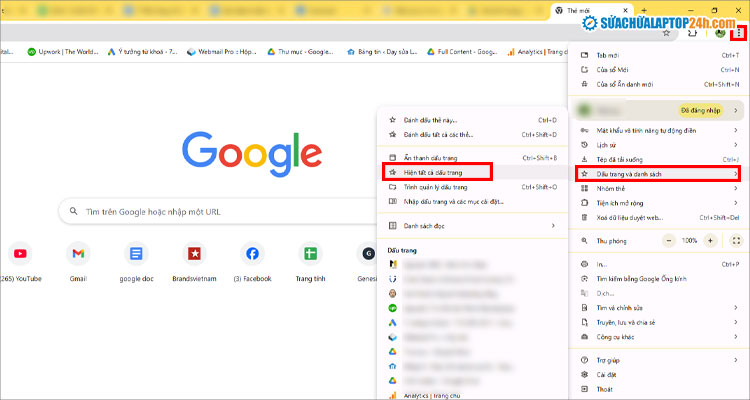Open Trình quản lý dấu trang
The width and height of the screenshot is (750, 400).
pyautogui.click(x=435, y=187)
